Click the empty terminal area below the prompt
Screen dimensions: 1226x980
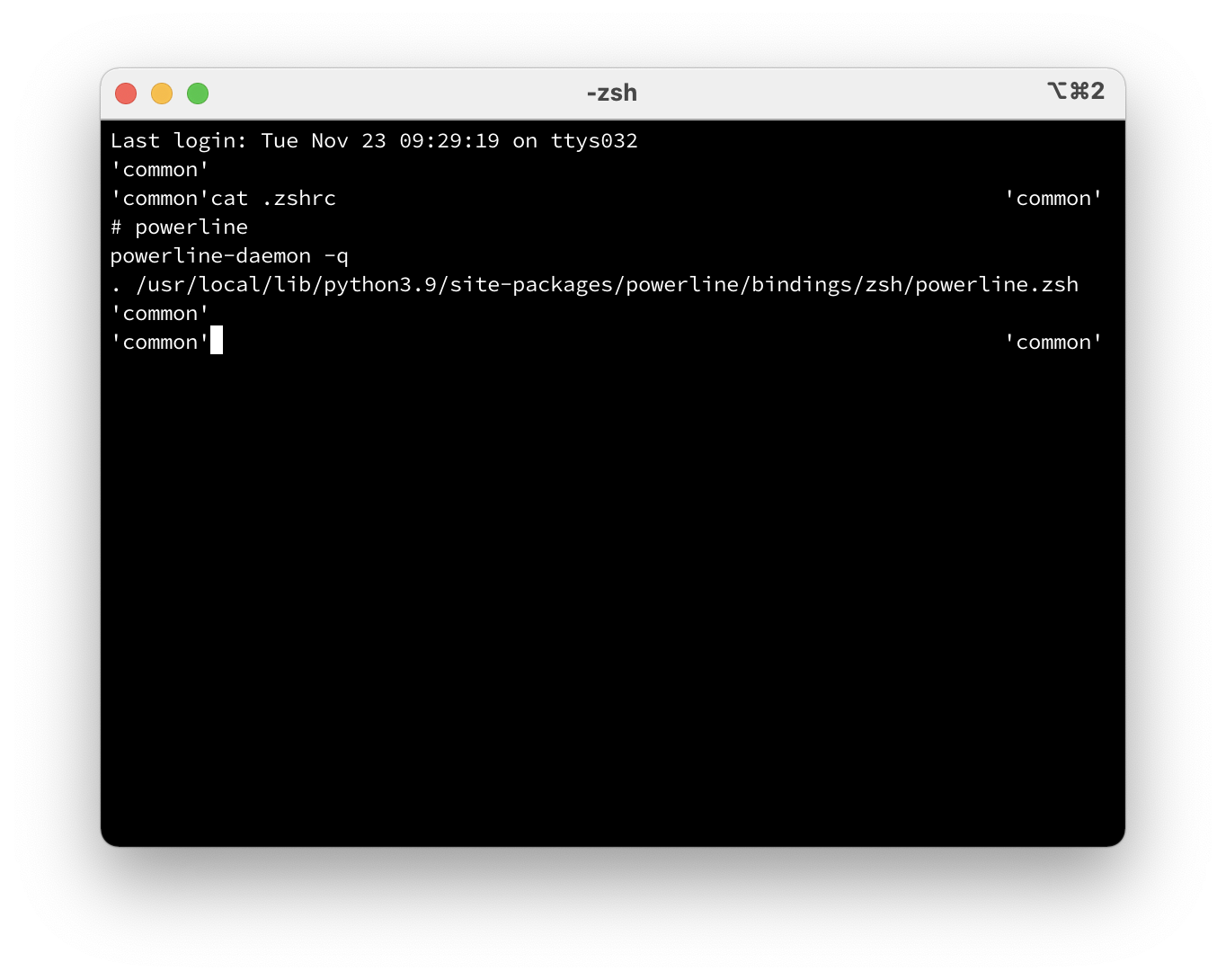pos(611,584)
